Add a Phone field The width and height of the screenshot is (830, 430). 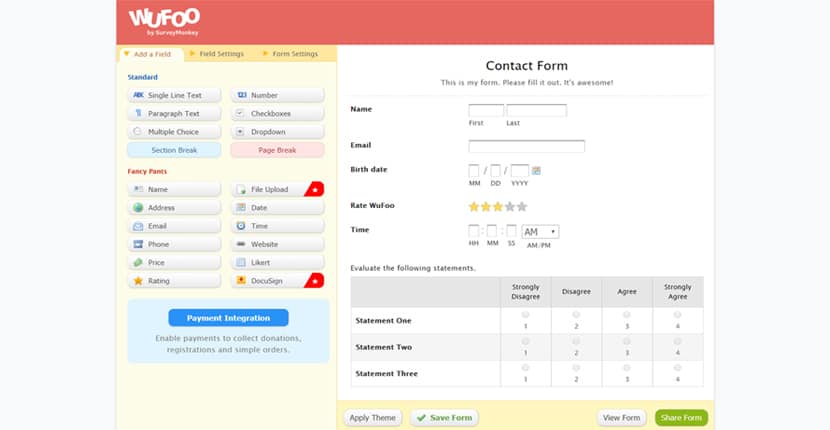[x=174, y=244]
